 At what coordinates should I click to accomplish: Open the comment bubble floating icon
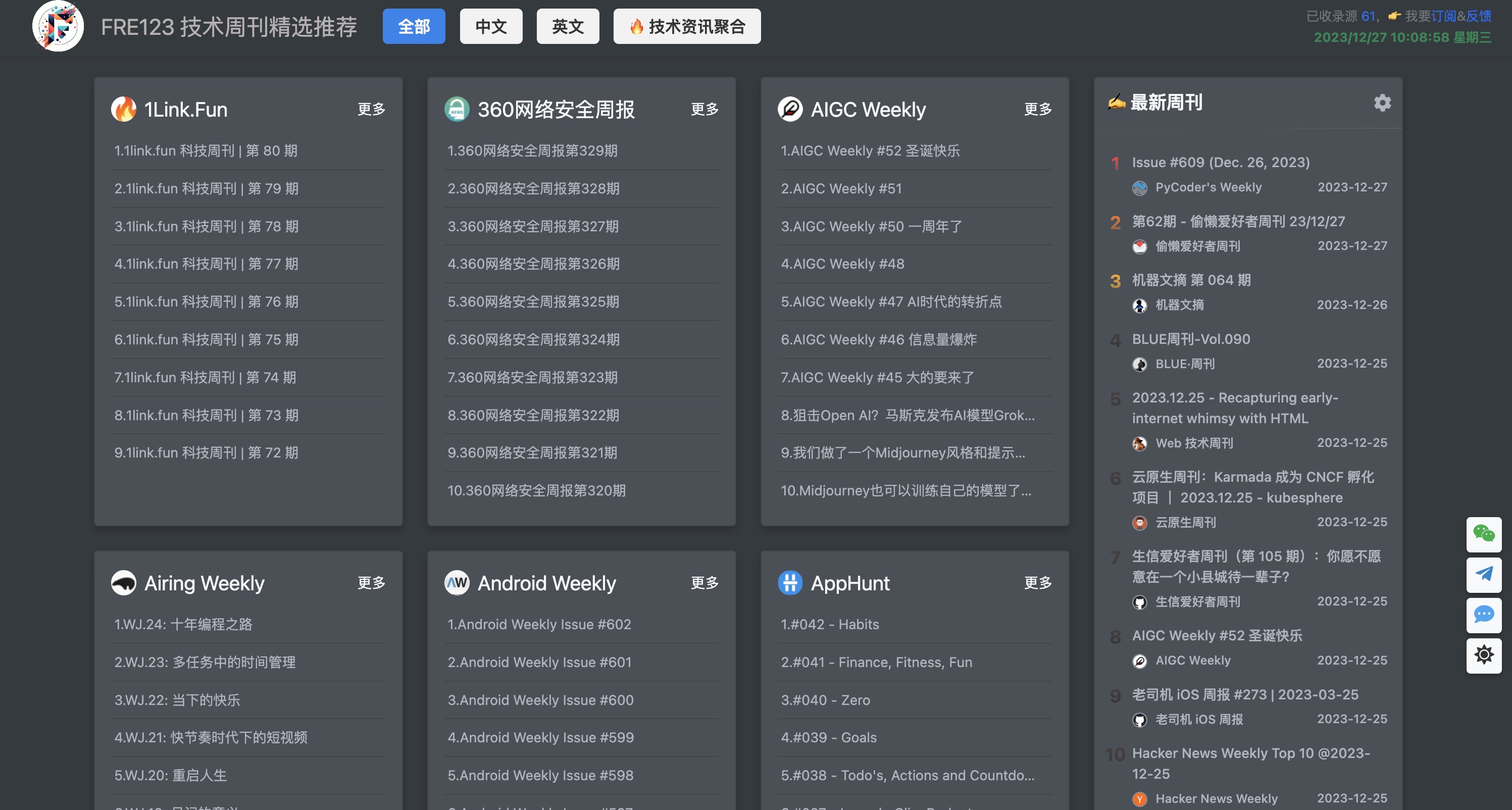(1484, 615)
